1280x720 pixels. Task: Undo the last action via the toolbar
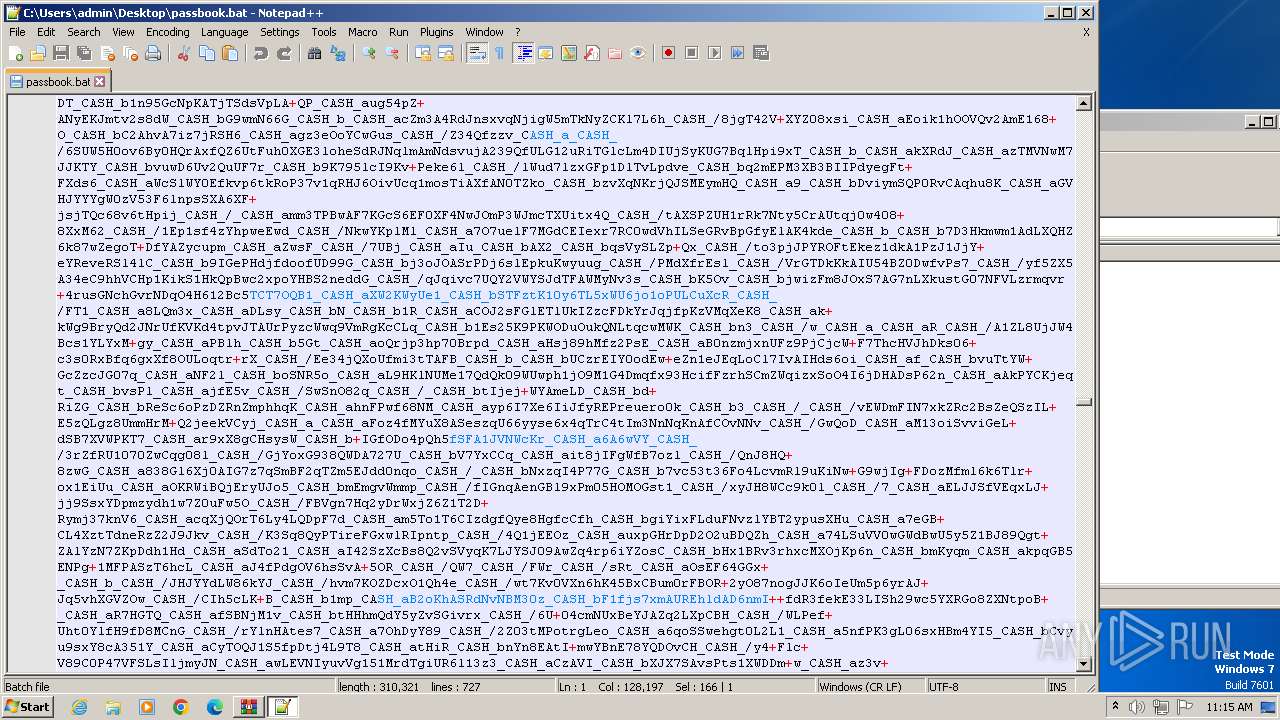coord(261,53)
